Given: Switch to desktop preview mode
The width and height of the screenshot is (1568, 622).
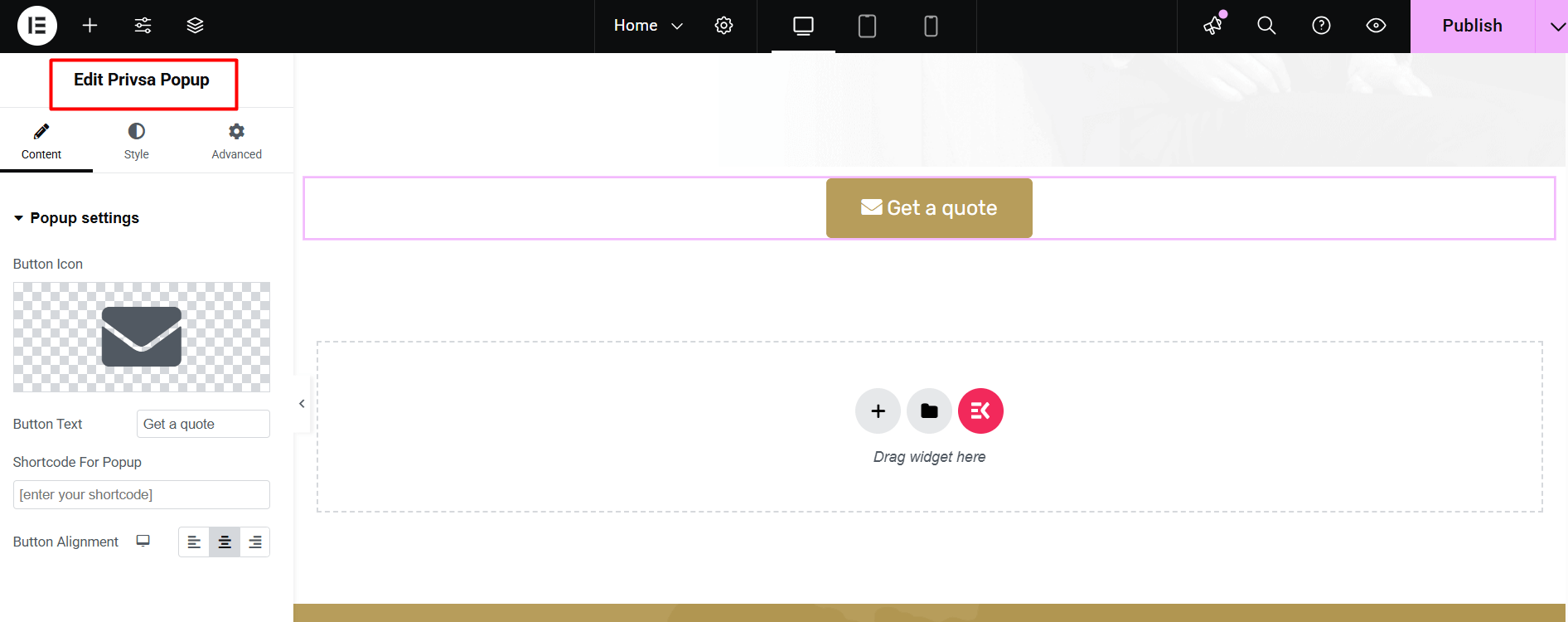Looking at the screenshot, I should coord(803,27).
